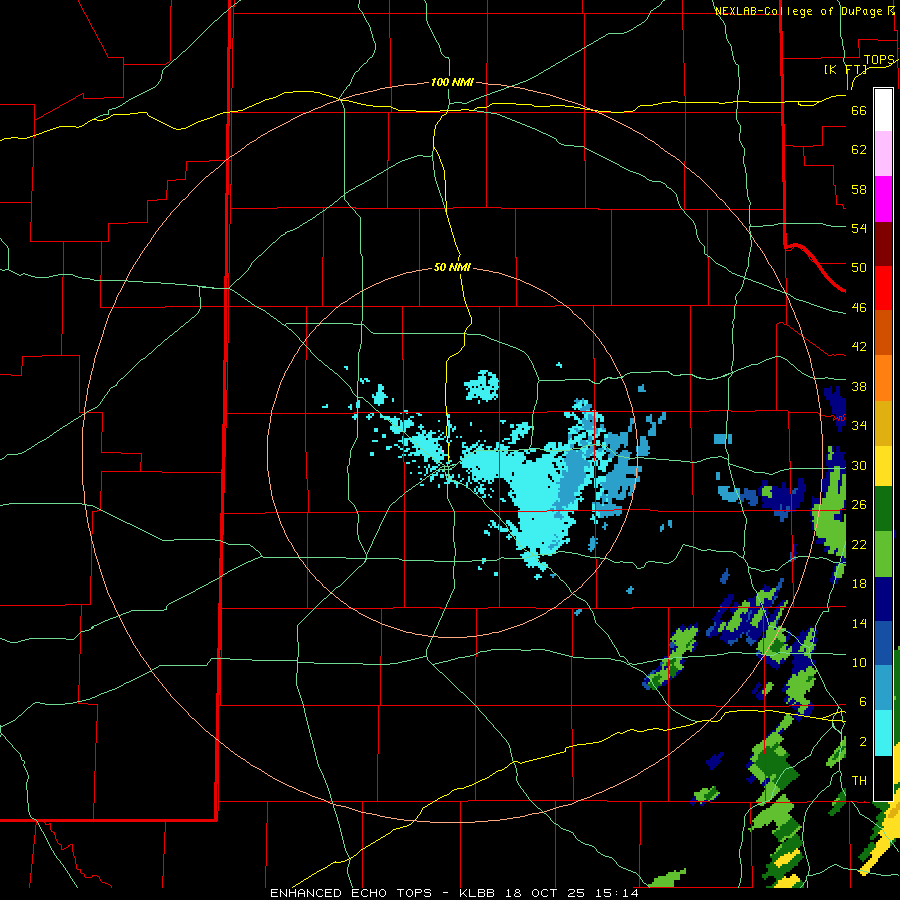Click the "22" legend value
This screenshot has width=900, height=900.
pyautogui.click(x=859, y=544)
